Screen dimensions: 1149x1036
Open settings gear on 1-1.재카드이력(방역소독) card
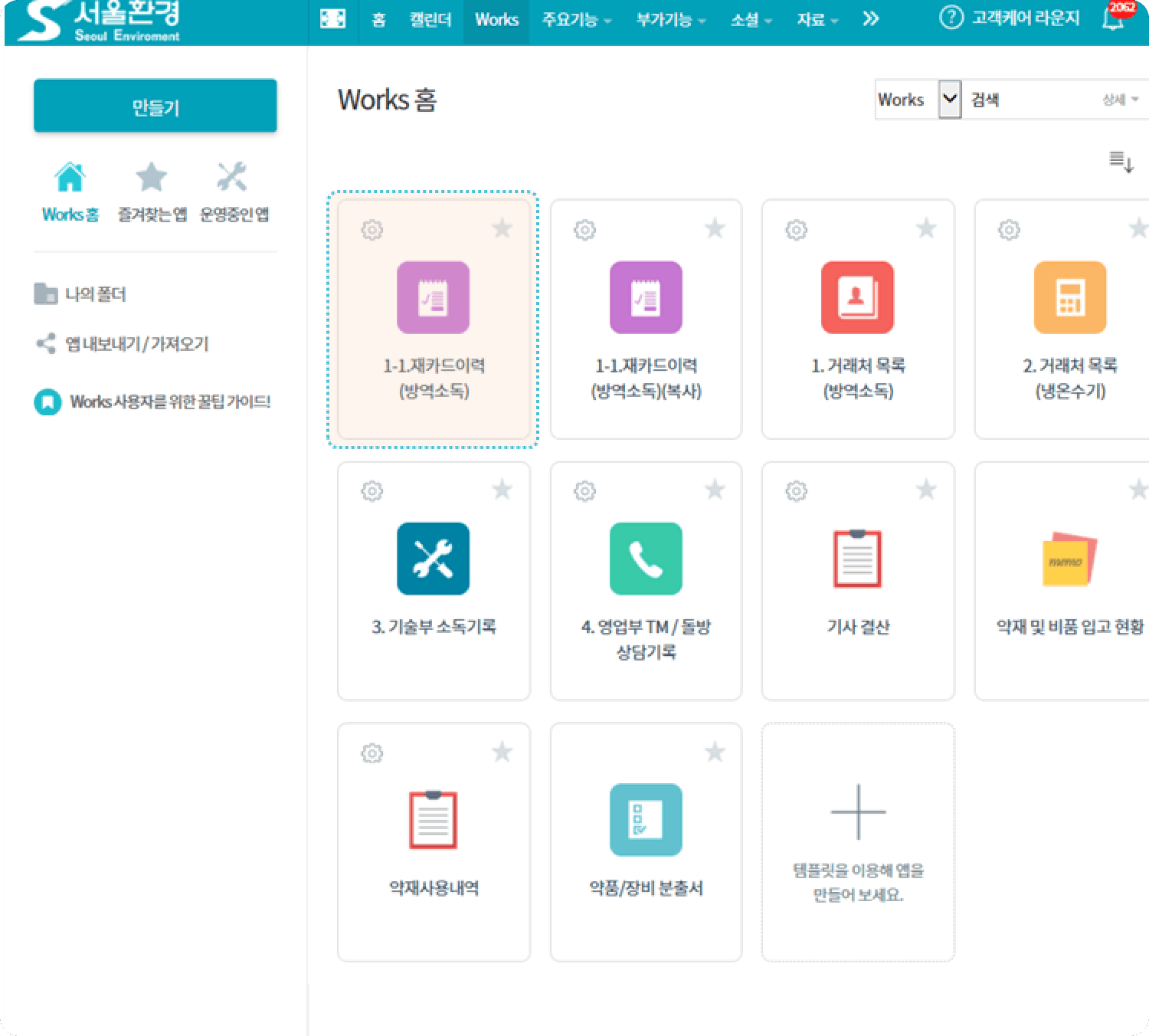pyautogui.click(x=372, y=229)
